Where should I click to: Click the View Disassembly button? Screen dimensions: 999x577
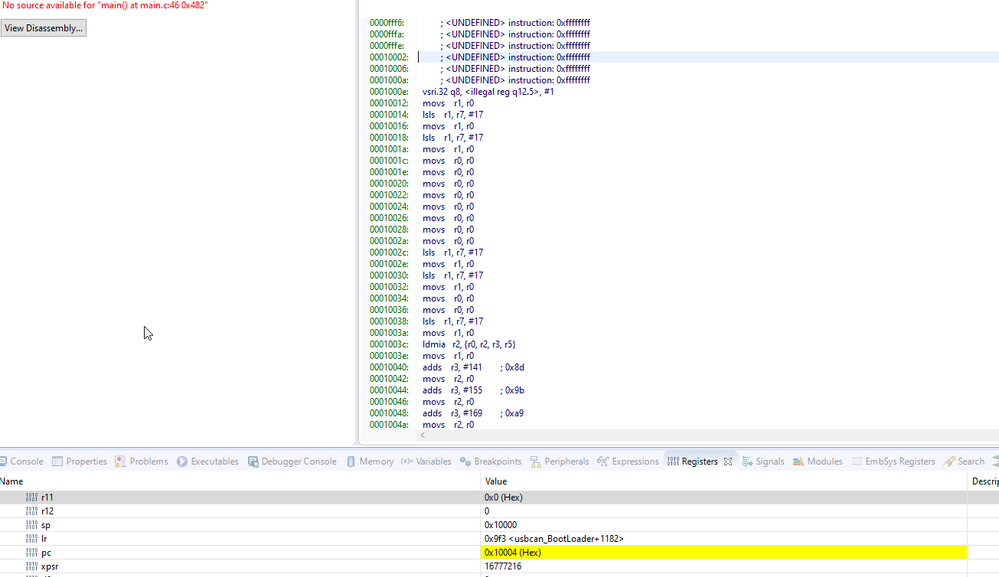44,28
